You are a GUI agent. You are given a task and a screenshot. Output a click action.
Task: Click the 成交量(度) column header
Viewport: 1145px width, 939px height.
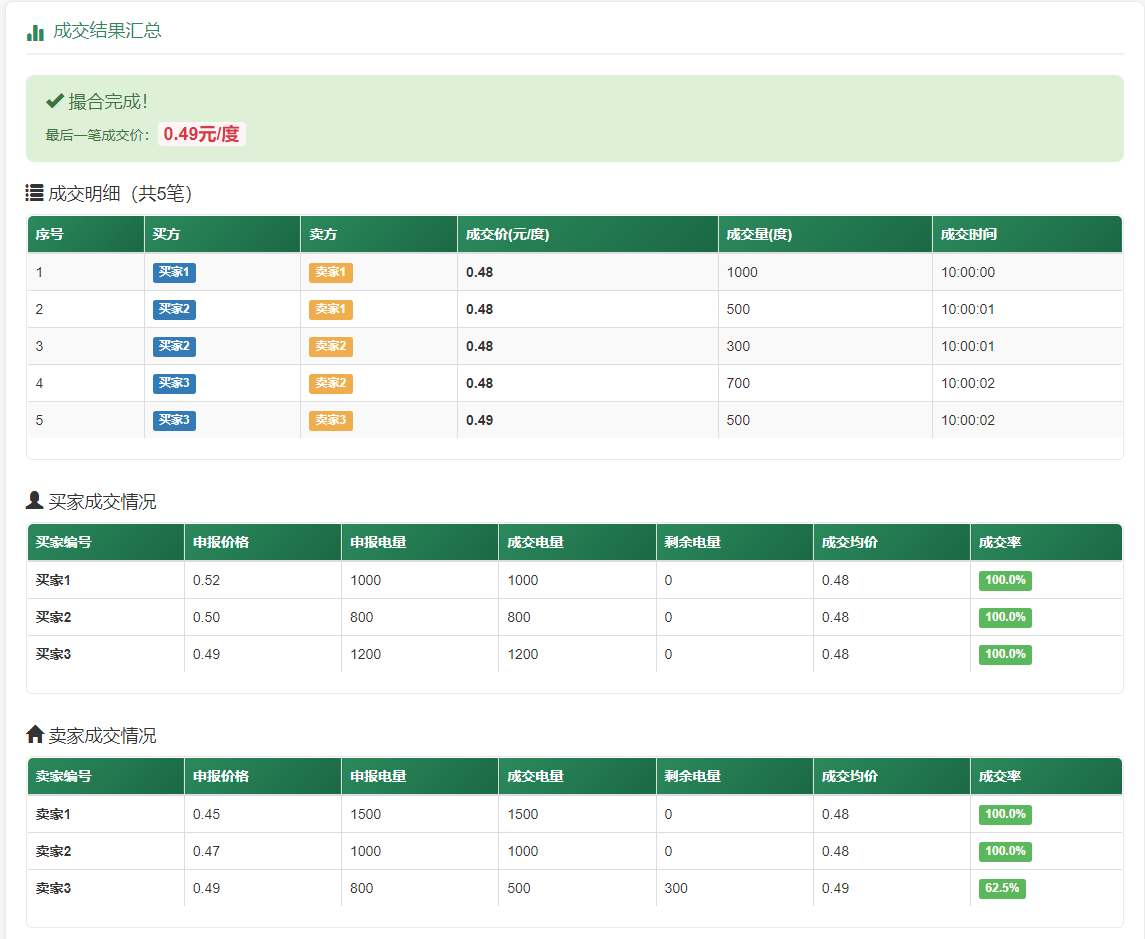pos(759,235)
